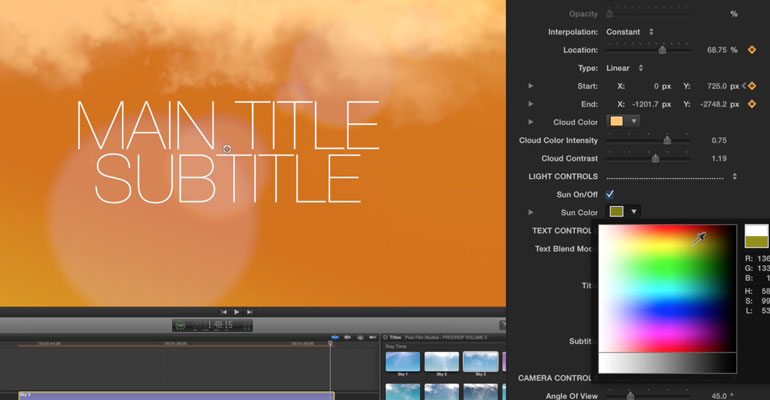Viewport: 770px width, 400px height.
Task: Click the olive original-color preview swatch
Action: click(x=756, y=241)
